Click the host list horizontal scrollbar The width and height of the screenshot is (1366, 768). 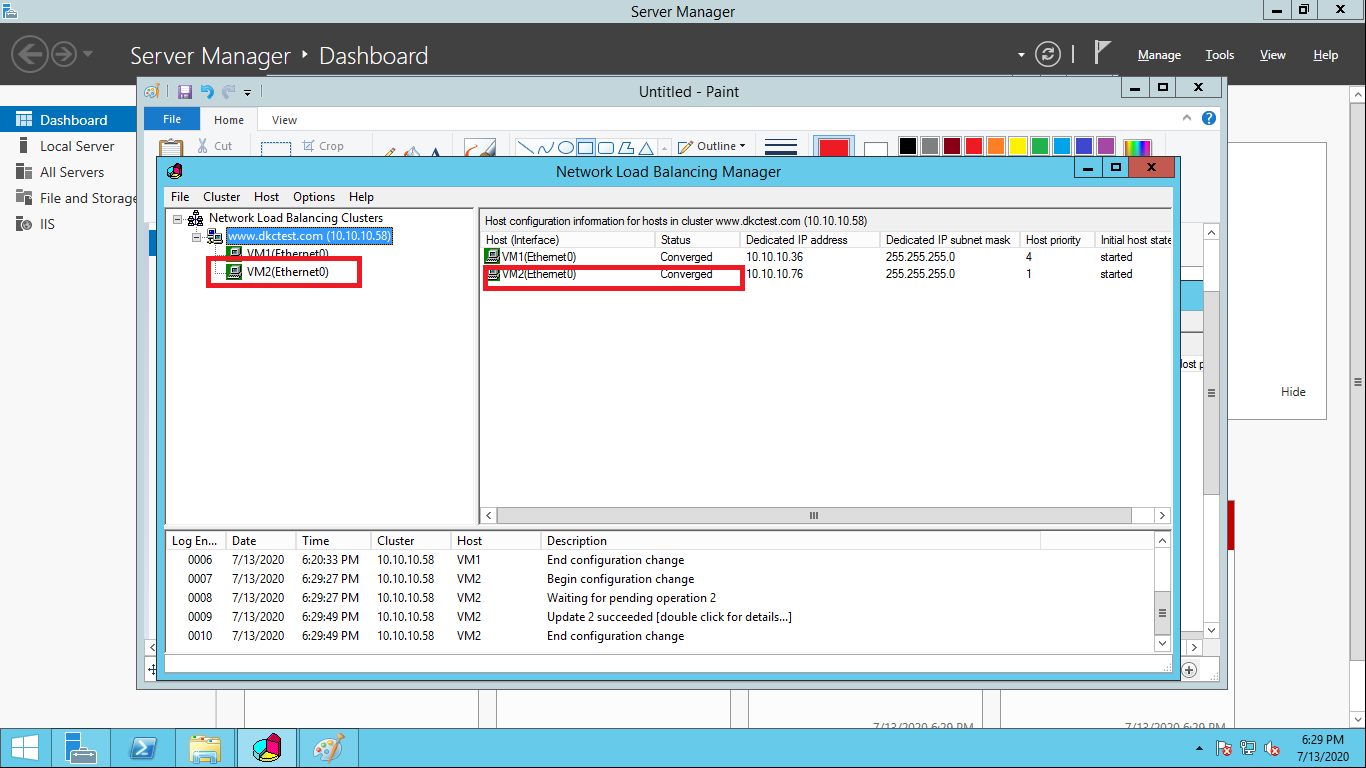(814, 516)
